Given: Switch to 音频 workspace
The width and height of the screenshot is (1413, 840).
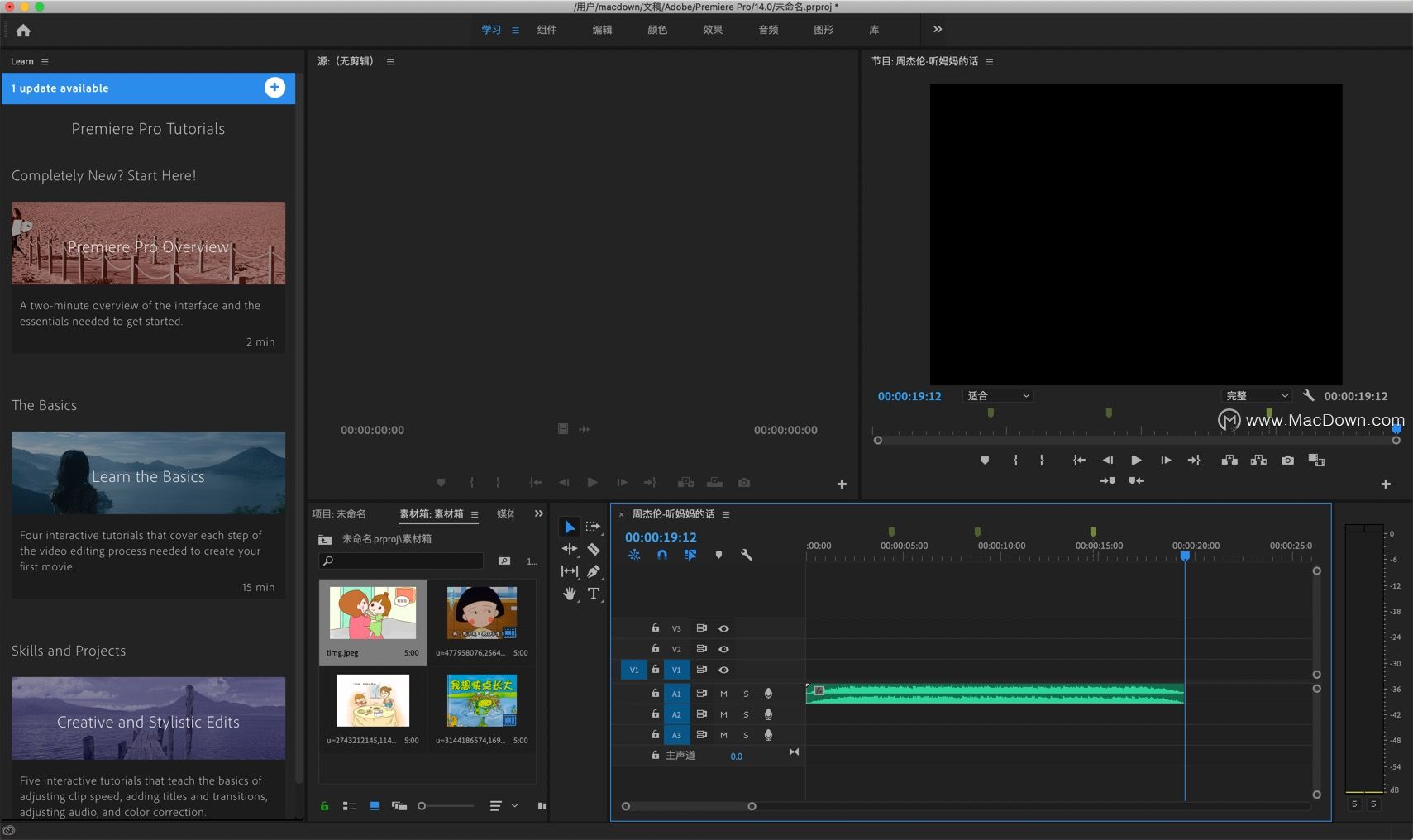Looking at the screenshot, I should pyautogui.click(x=768, y=30).
